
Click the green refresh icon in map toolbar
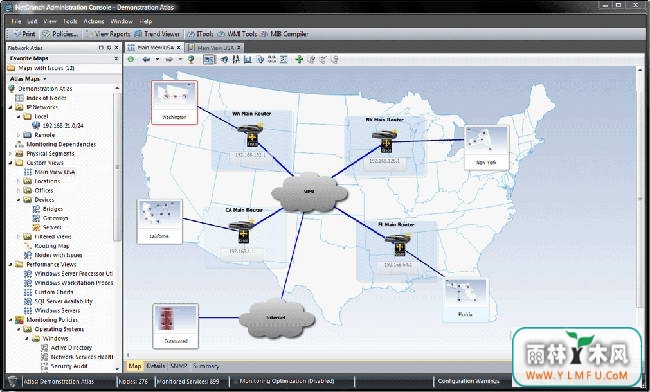point(131,59)
